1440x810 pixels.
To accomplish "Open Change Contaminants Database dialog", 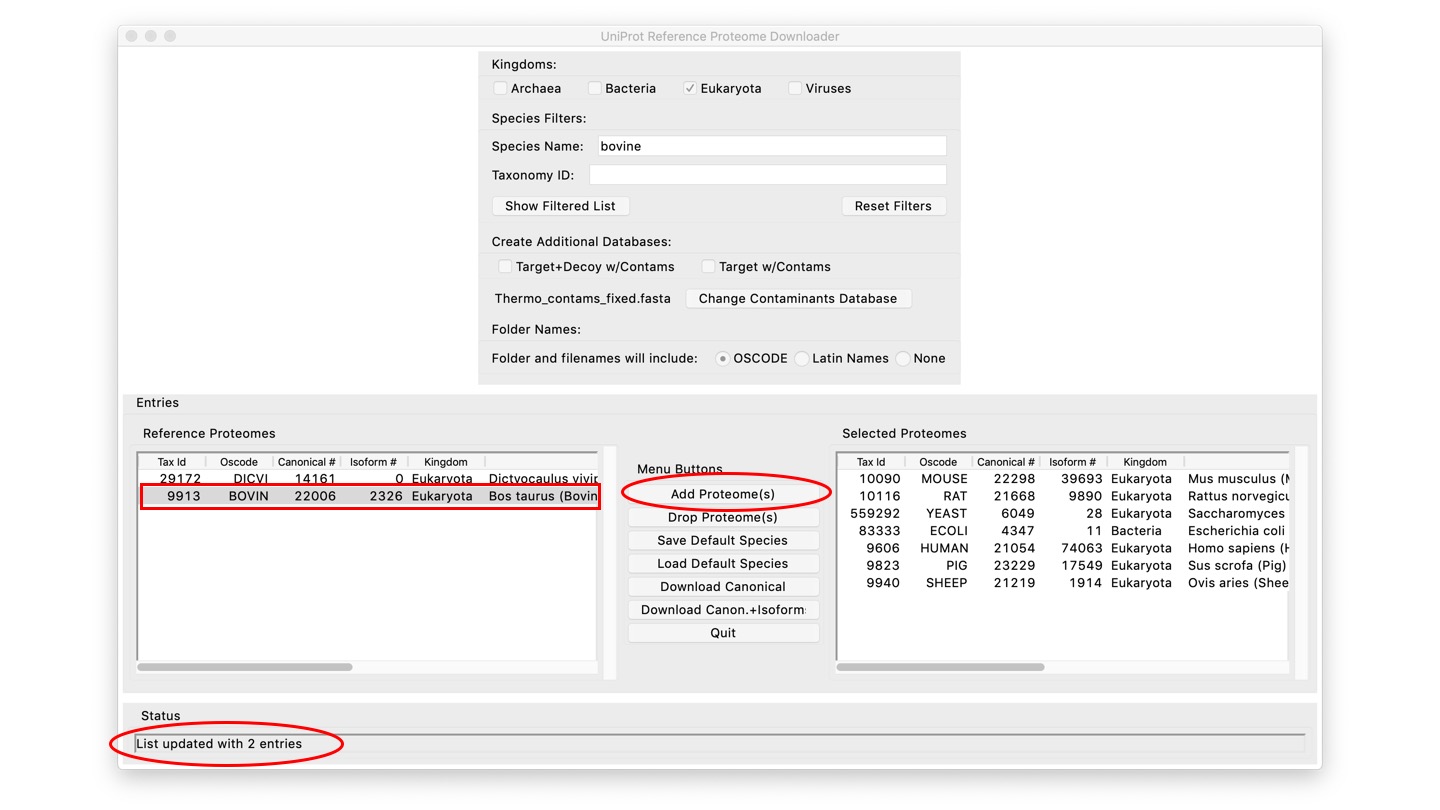I will tap(798, 298).
